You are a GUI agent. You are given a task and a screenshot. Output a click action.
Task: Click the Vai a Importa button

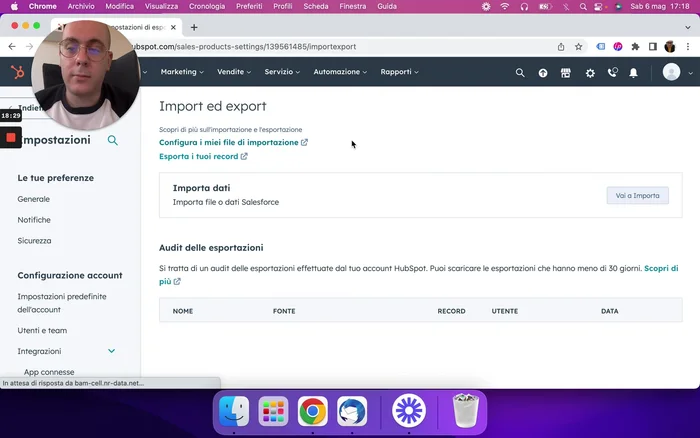637,195
